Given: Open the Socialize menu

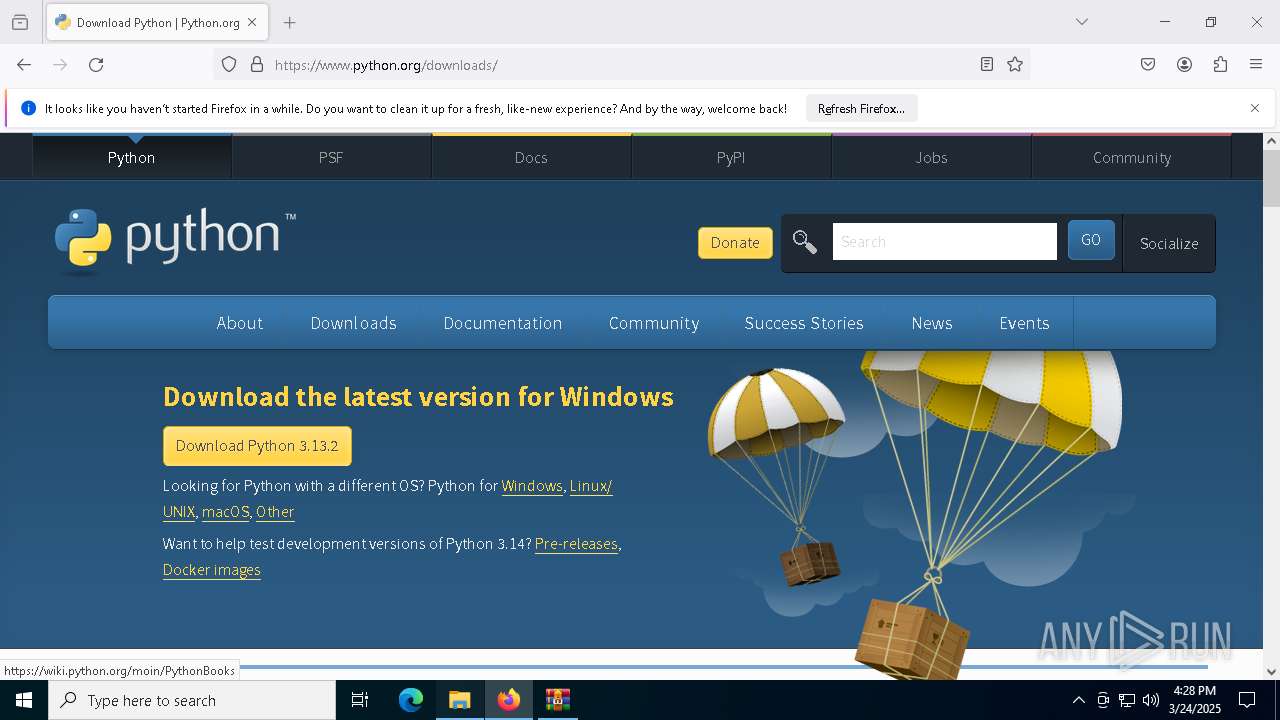Looking at the screenshot, I should coord(1169,243).
